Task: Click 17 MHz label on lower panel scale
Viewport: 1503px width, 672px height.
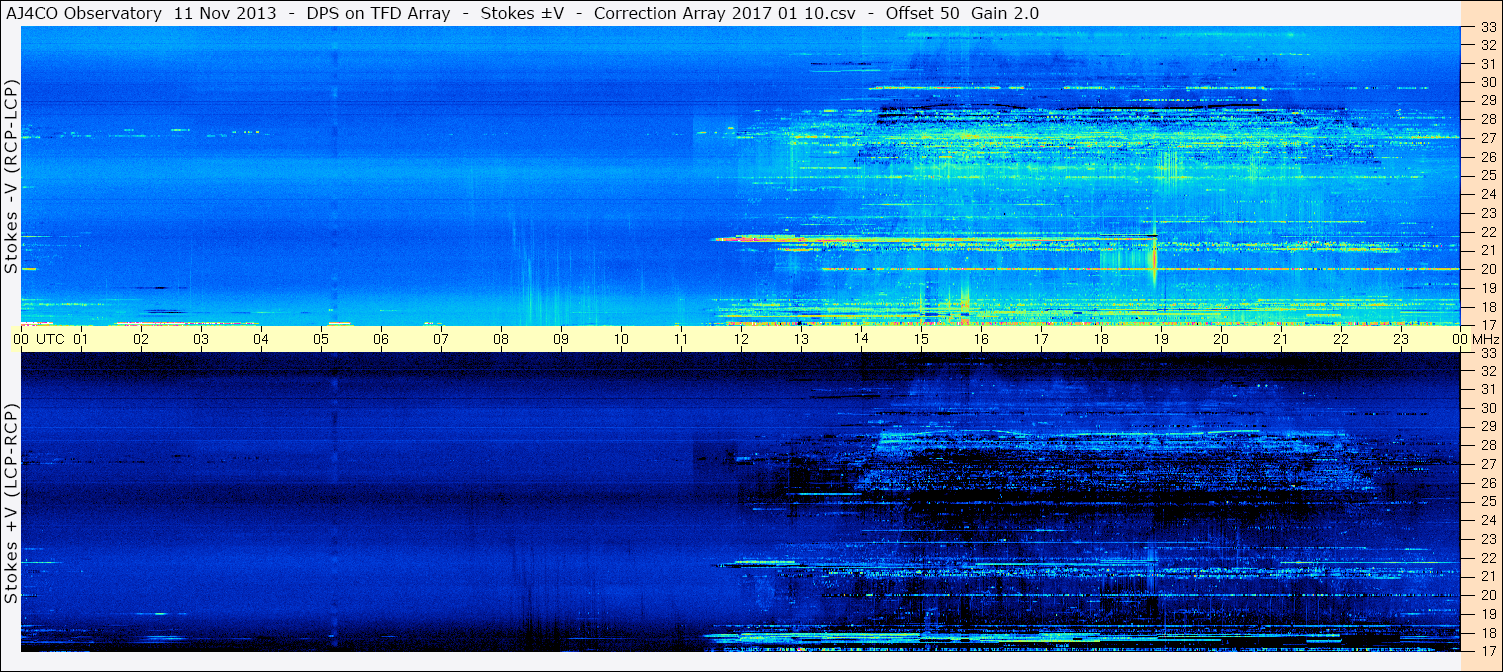Action: (1487, 651)
